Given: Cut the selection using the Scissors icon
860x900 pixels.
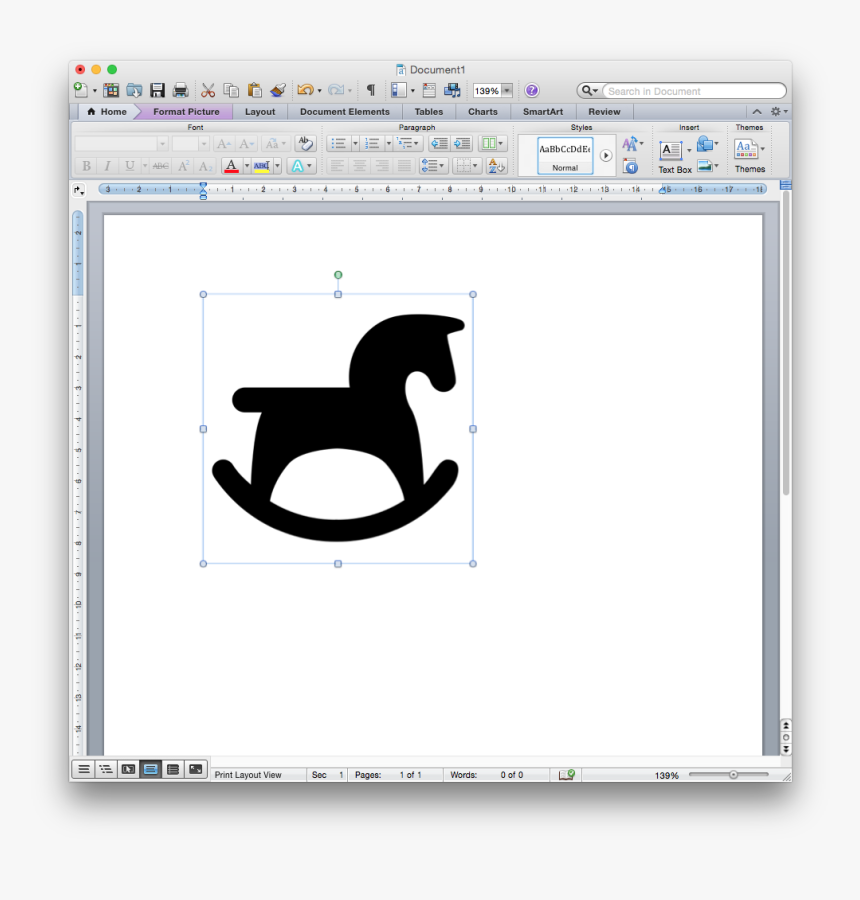Looking at the screenshot, I should coord(207,90).
